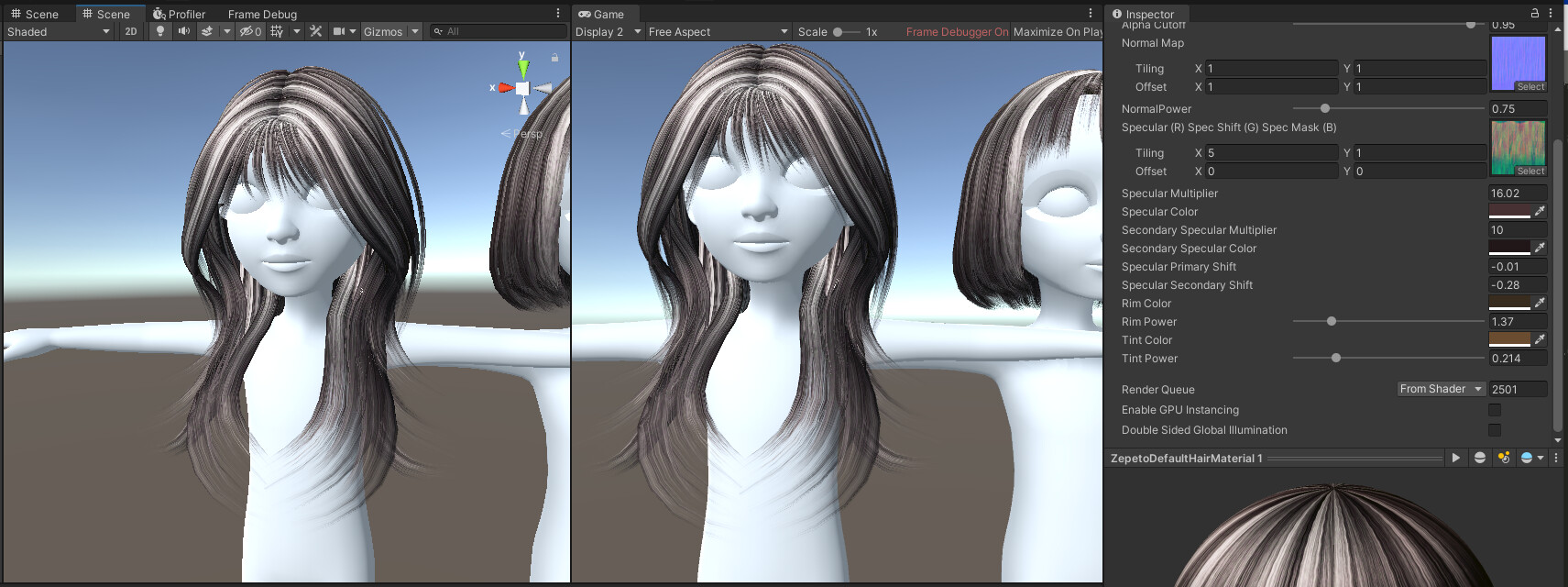Image resolution: width=1568 pixels, height=587 pixels.
Task: Open the Profiler tab
Action: click(x=179, y=14)
